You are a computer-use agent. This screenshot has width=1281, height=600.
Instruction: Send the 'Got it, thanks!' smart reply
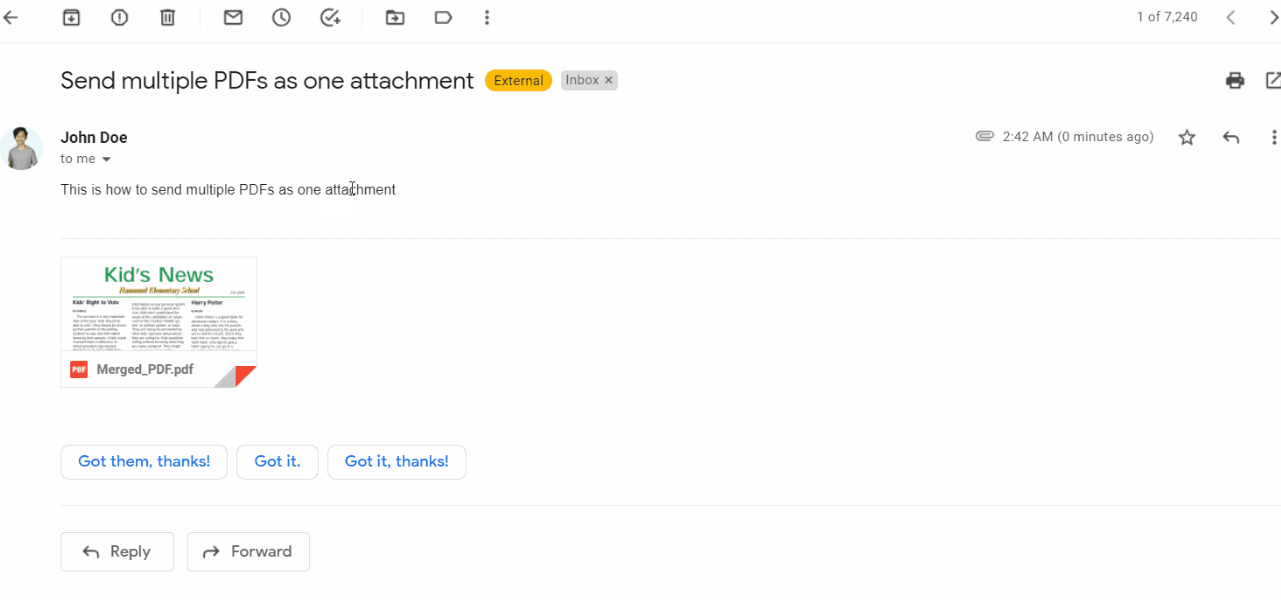coord(396,461)
